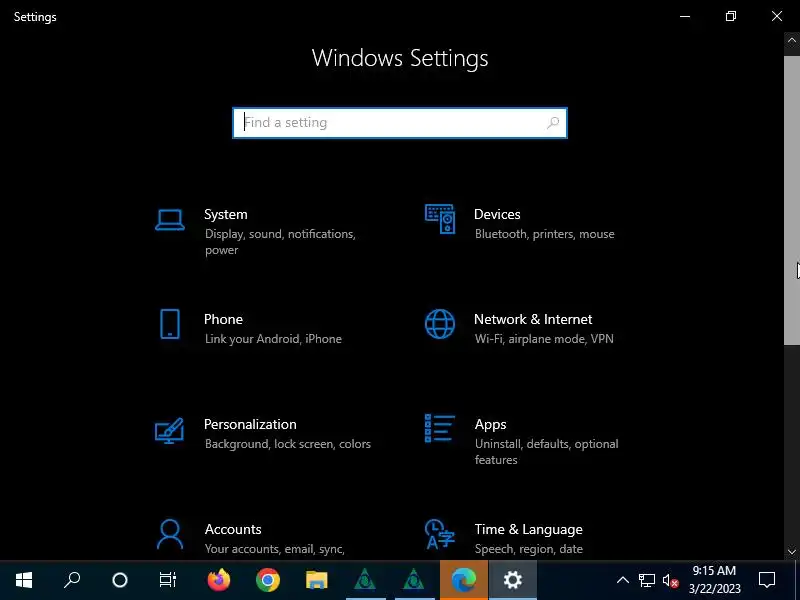Switch to first green triangle app on taskbar
The height and width of the screenshot is (600, 800).
pos(365,580)
